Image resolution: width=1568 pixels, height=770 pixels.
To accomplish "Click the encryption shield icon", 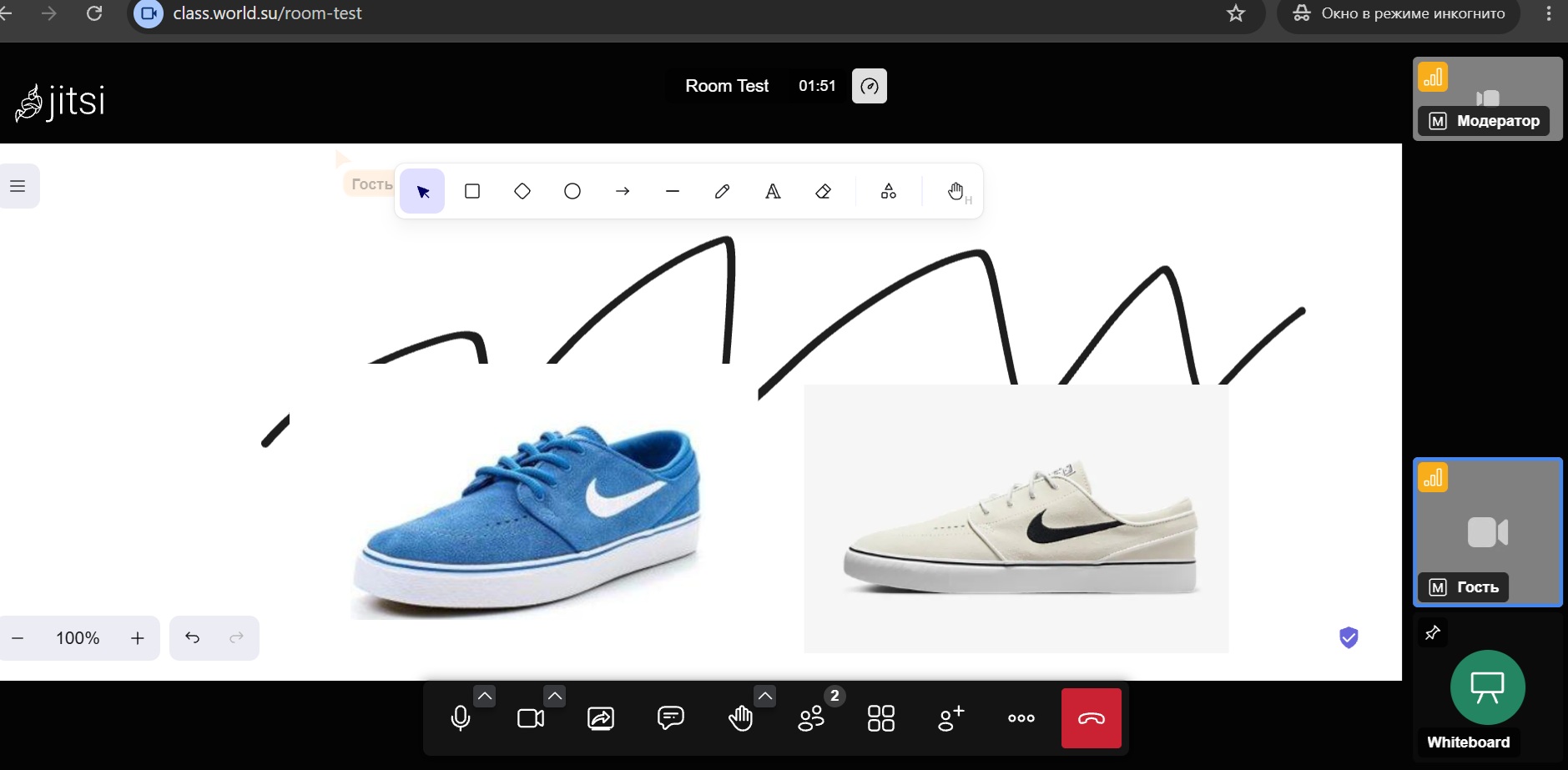I will [x=1349, y=637].
